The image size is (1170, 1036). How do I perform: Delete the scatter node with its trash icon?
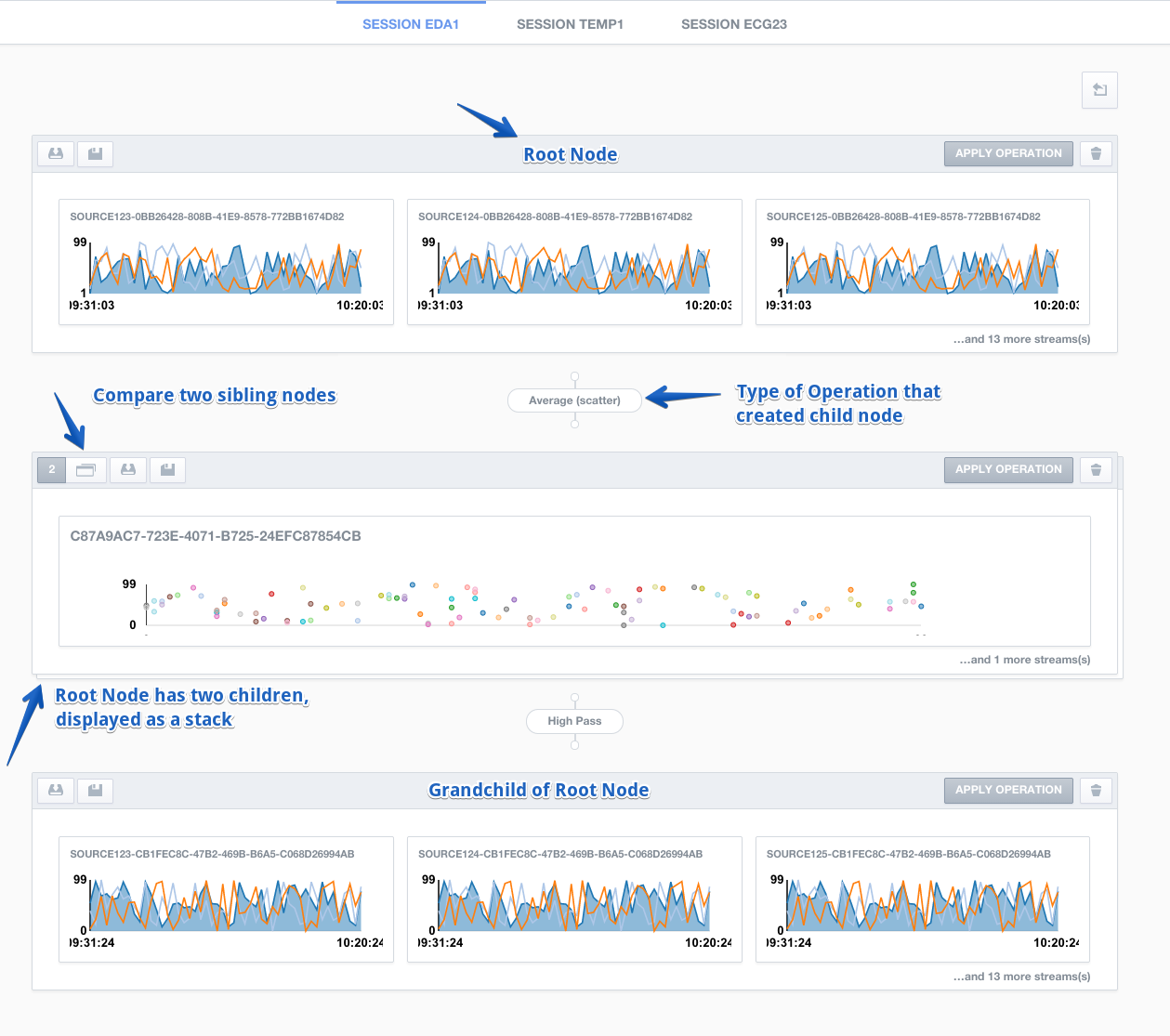[1096, 470]
